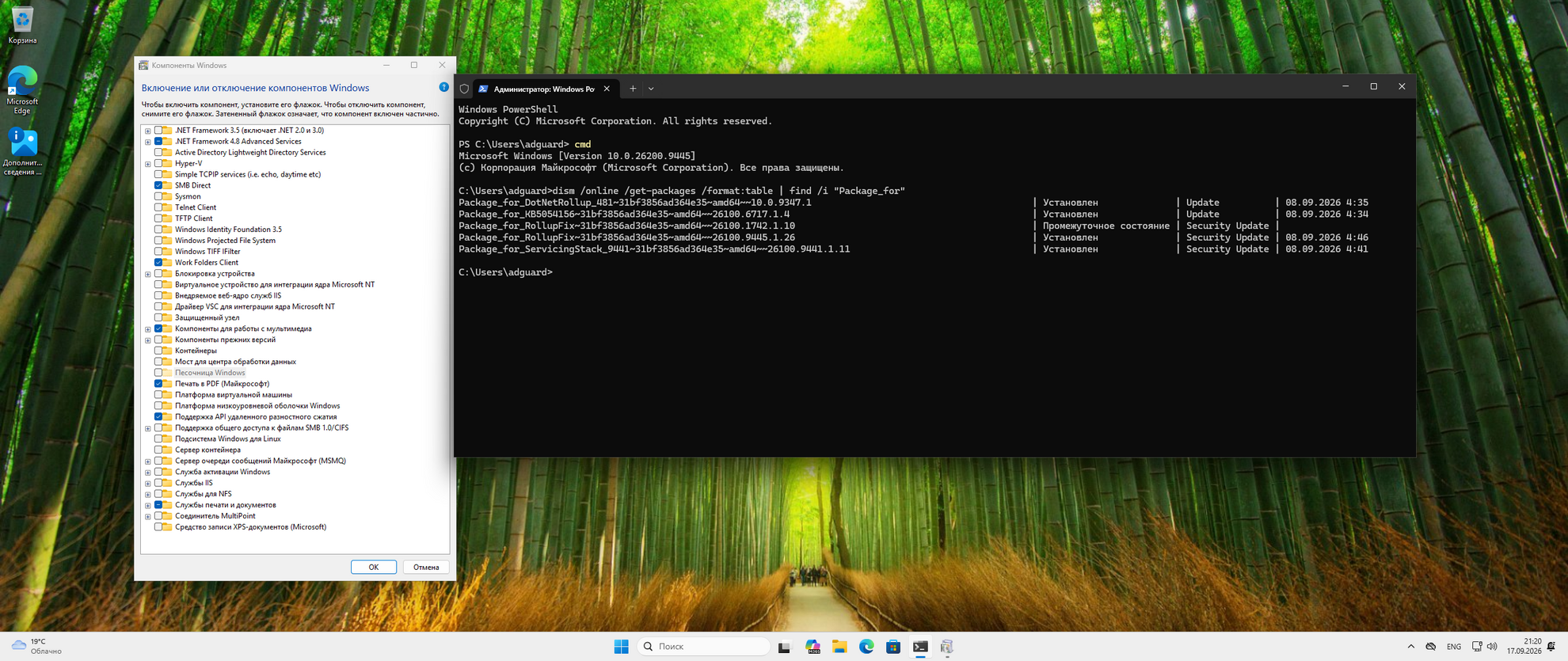Open File Explorer from the taskbar
This screenshot has width=1568, height=661.
point(839,647)
